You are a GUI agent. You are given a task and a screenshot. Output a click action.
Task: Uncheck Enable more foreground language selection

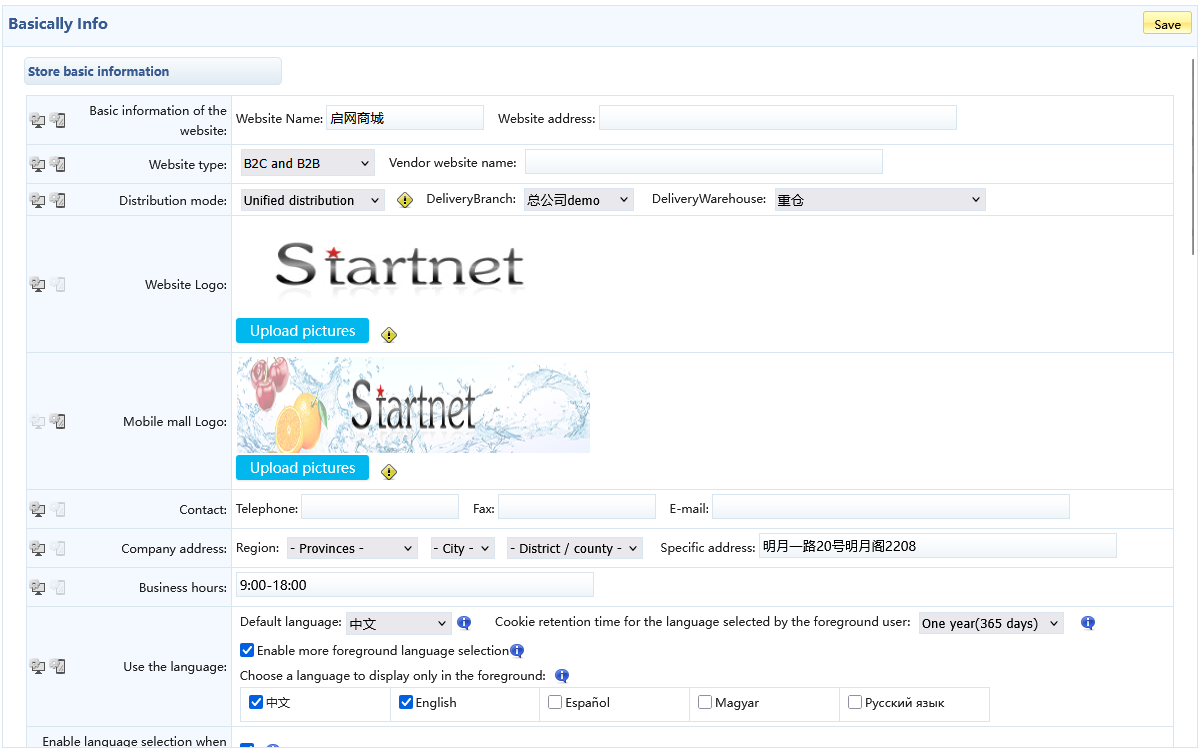pyautogui.click(x=247, y=650)
